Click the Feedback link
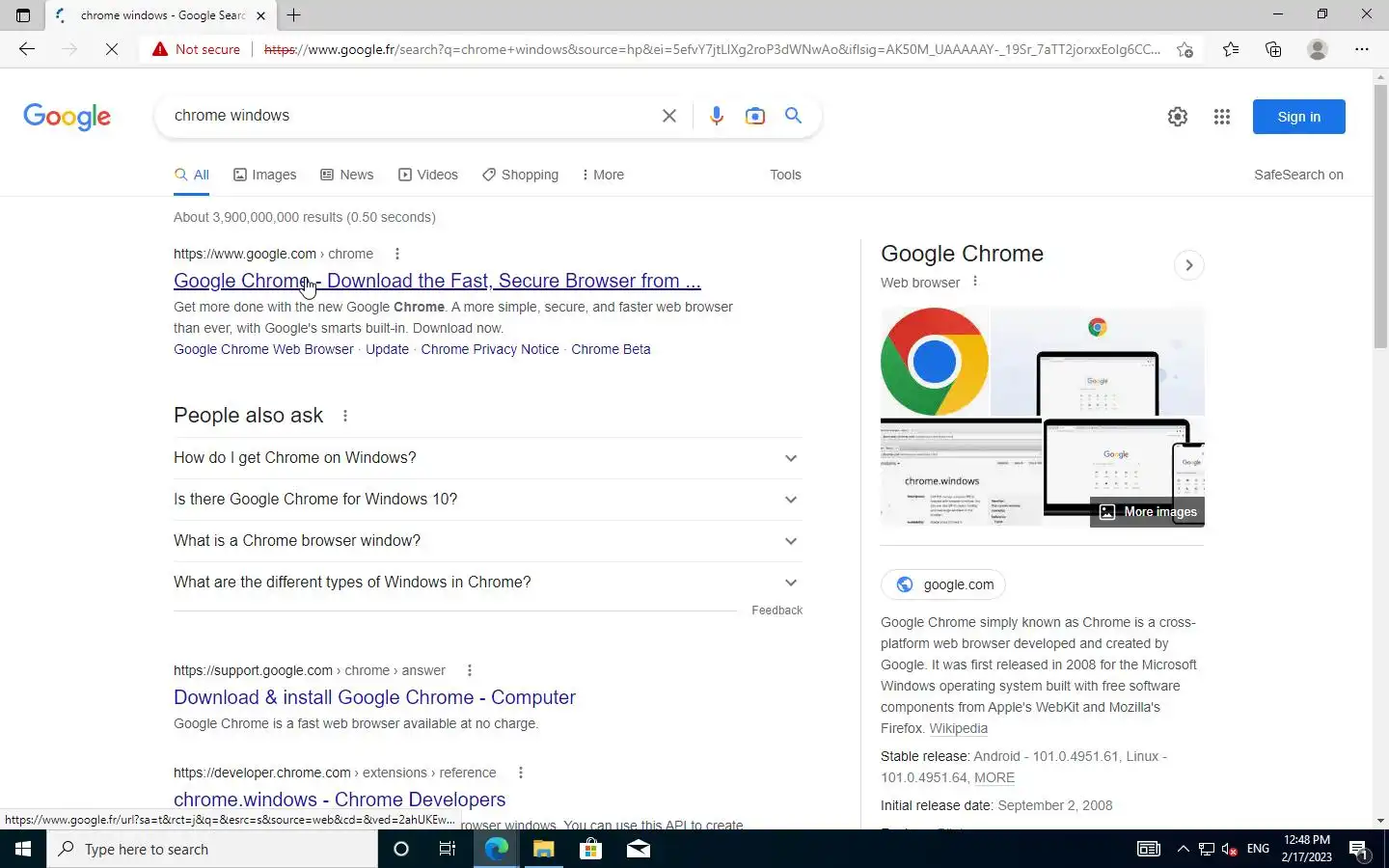Image resolution: width=1389 pixels, height=868 pixels. 776,610
